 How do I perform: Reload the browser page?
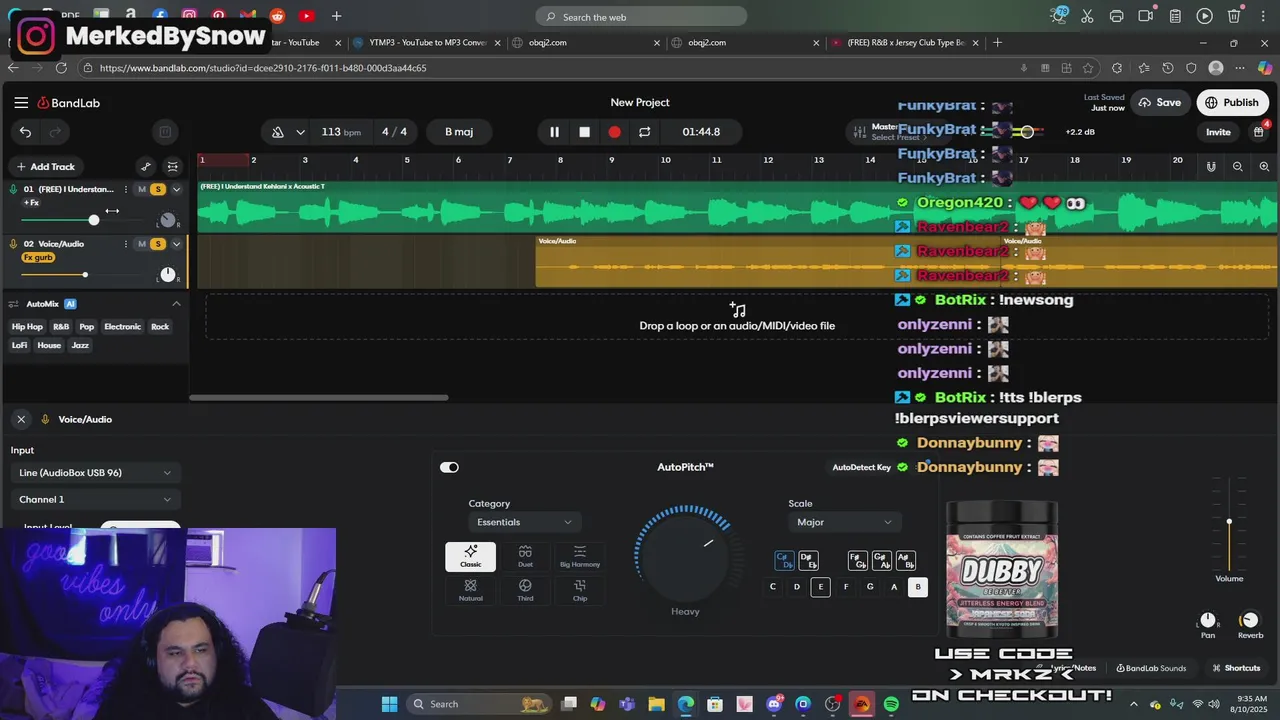coord(61,68)
